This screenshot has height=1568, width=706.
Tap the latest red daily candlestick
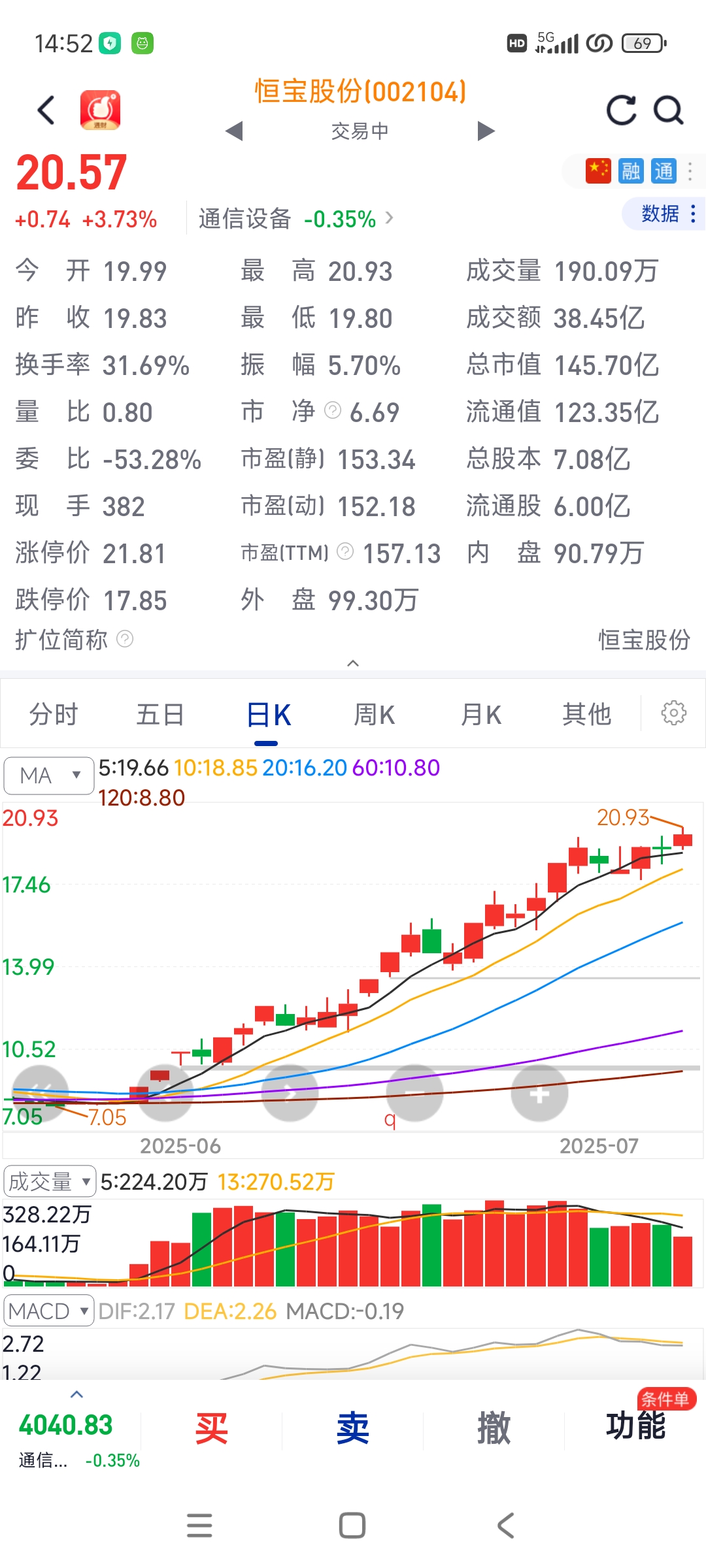click(682, 840)
